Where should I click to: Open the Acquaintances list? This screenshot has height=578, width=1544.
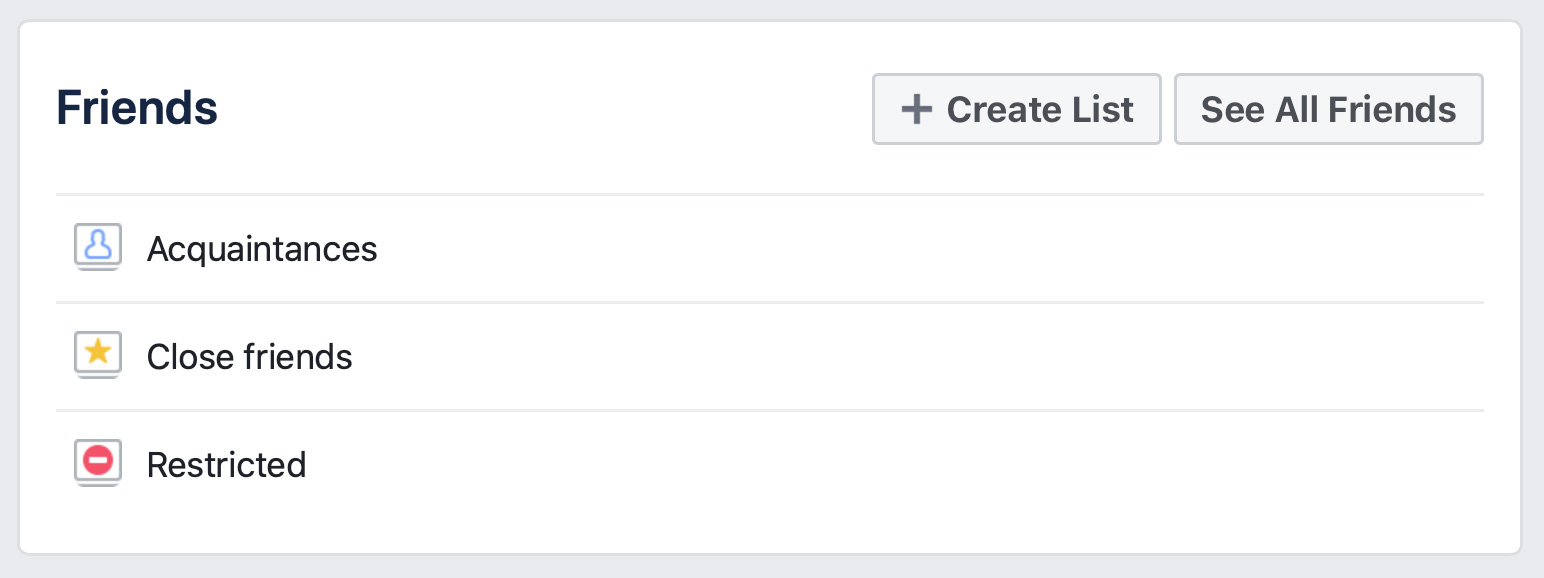click(770, 248)
